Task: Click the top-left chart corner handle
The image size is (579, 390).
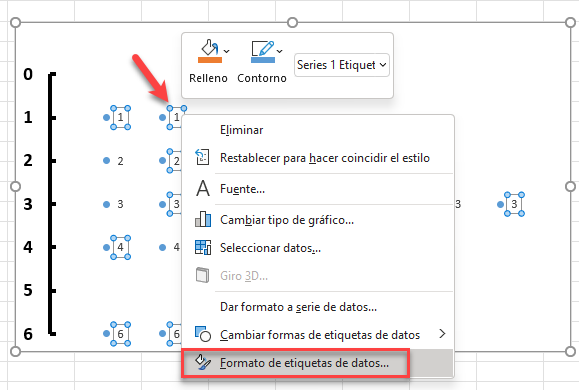Action: tap(16, 23)
